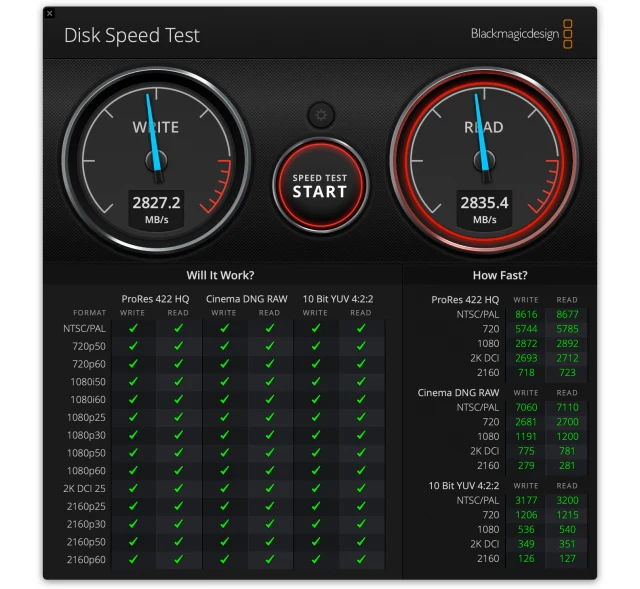Click the READ gauge speed readout
640x589 pixels.
tap(484, 209)
